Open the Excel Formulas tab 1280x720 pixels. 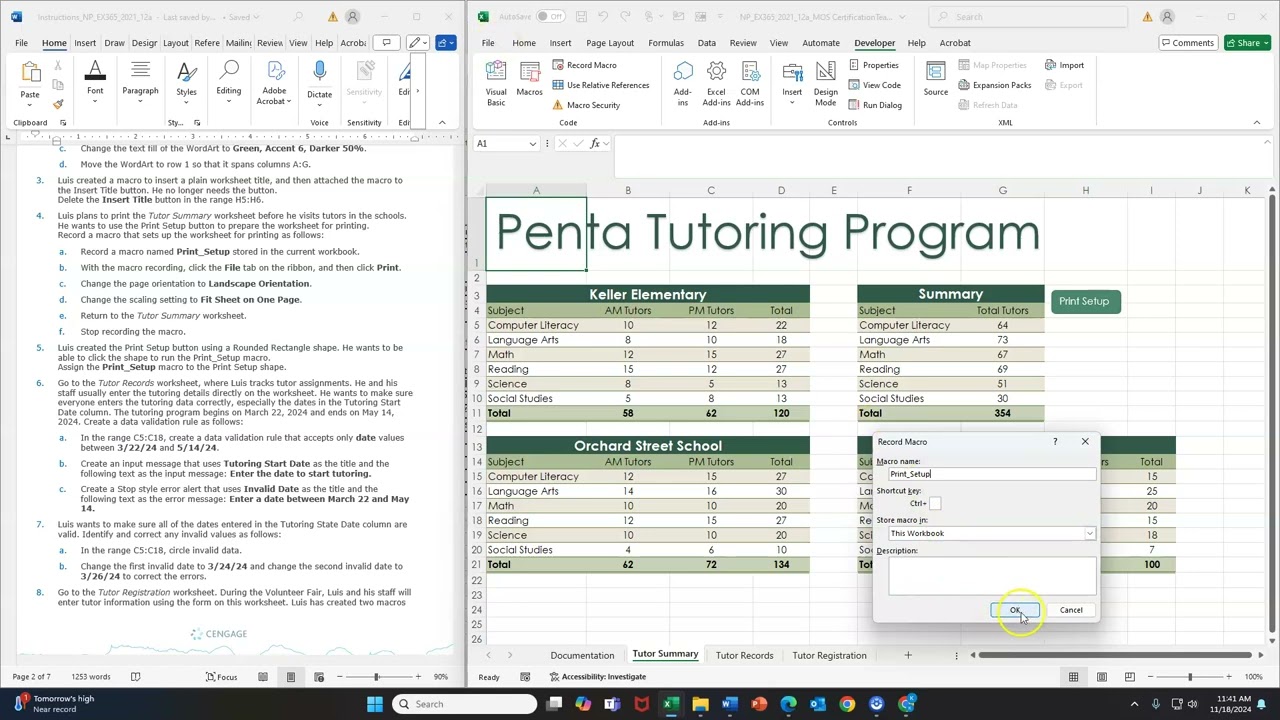(666, 43)
